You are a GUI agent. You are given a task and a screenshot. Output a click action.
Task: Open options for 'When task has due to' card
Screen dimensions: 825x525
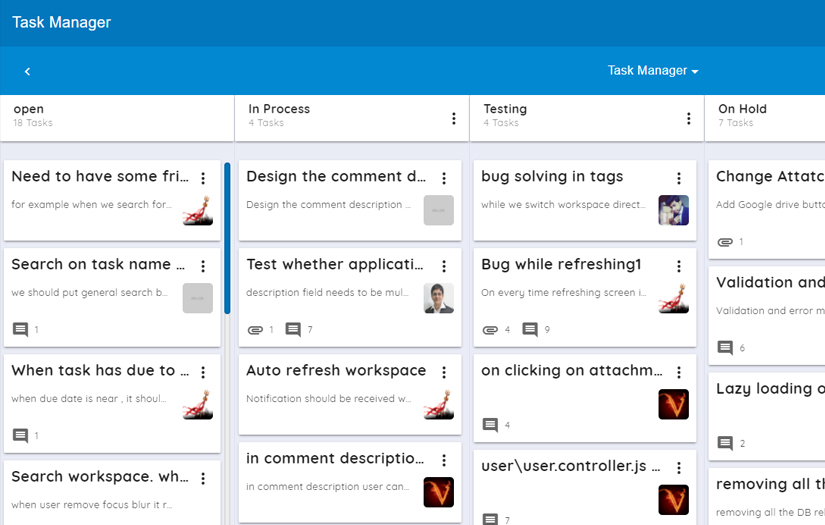tap(203, 372)
